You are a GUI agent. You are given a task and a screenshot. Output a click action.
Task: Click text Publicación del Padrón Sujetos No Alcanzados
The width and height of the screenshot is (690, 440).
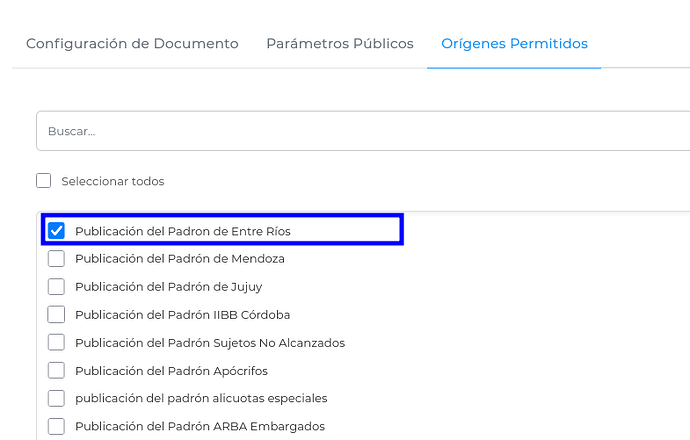210,343
